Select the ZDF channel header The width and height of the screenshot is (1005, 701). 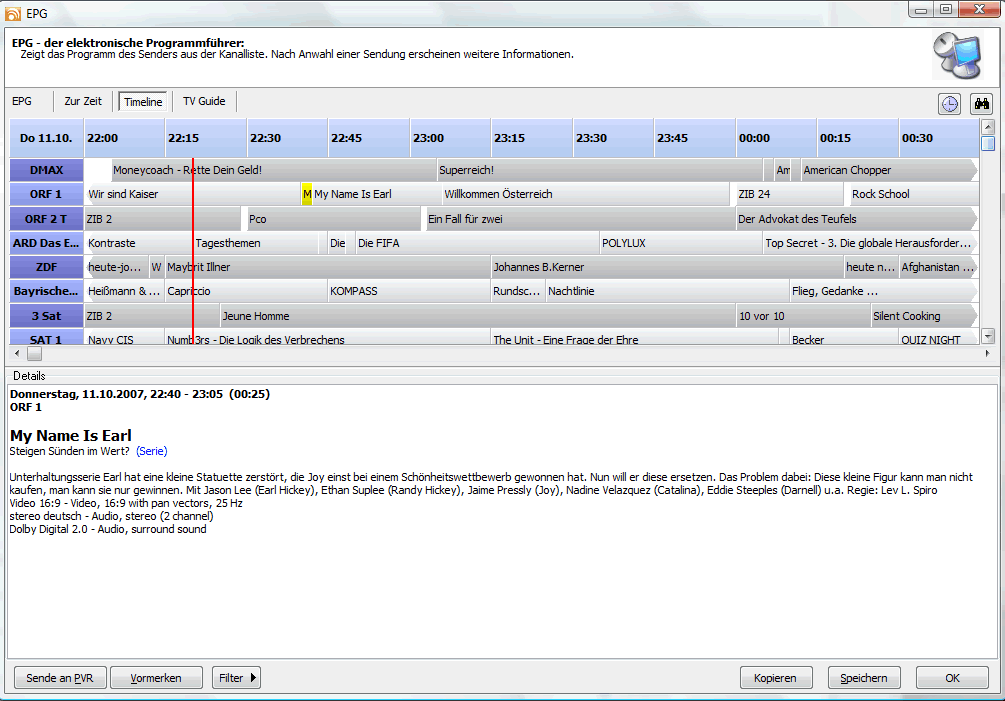click(x=46, y=267)
